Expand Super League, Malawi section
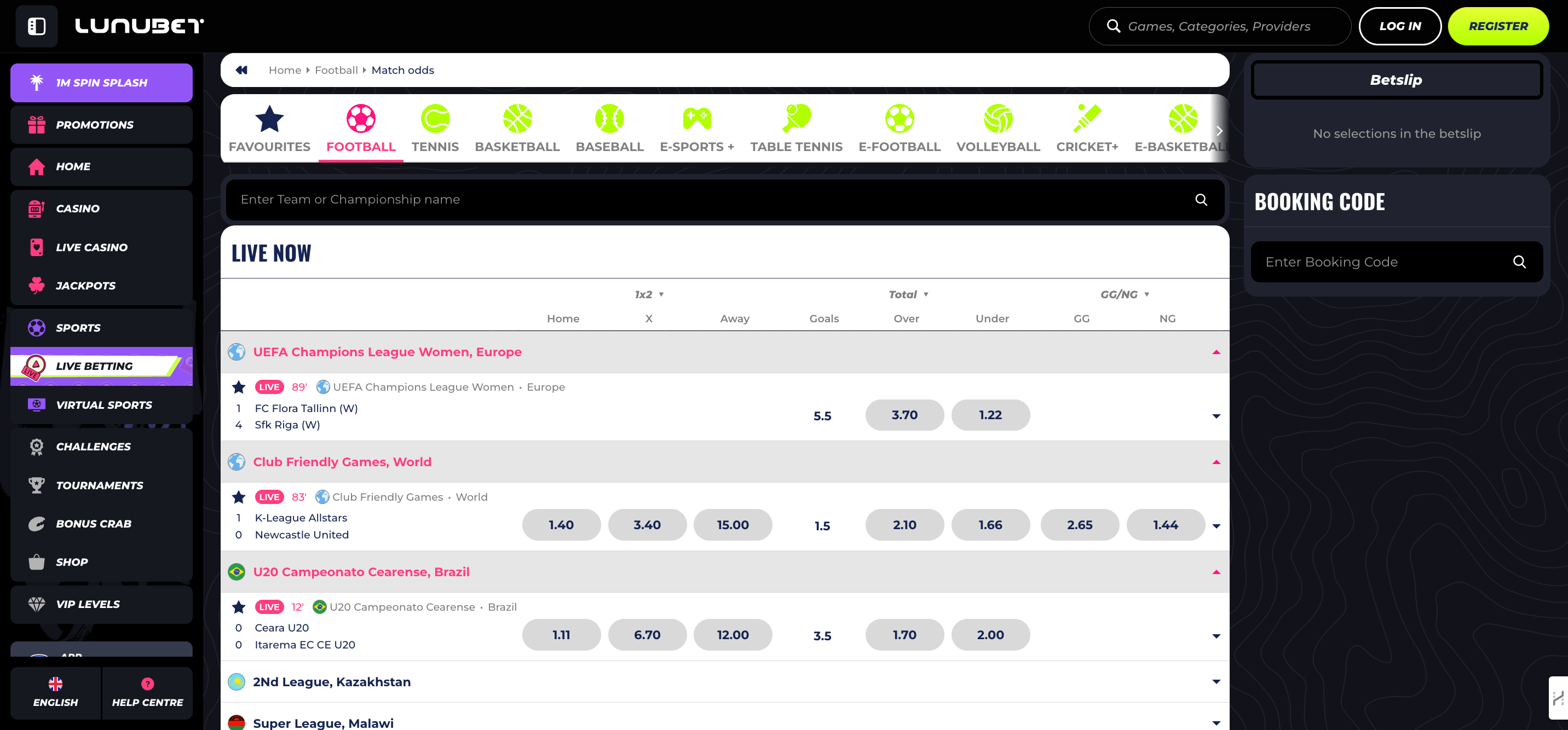Image resolution: width=1568 pixels, height=730 pixels. [x=1216, y=723]
